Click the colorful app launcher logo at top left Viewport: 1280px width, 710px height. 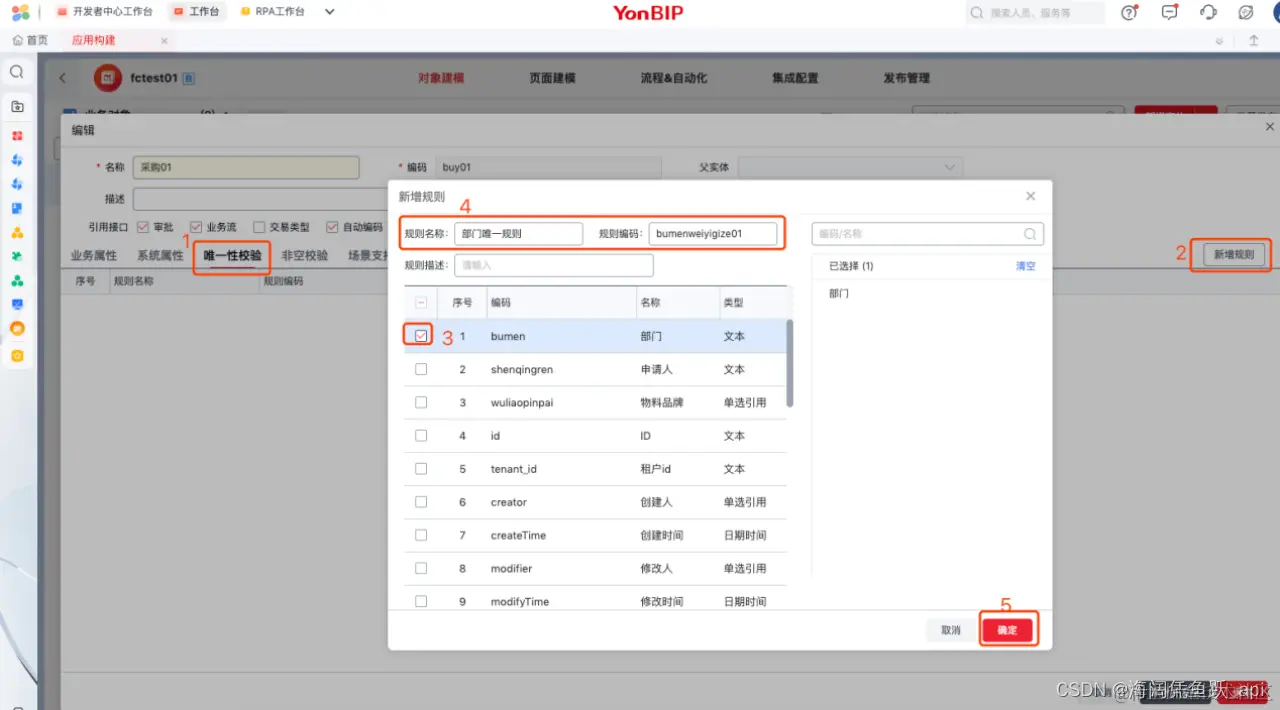(20, 12)
